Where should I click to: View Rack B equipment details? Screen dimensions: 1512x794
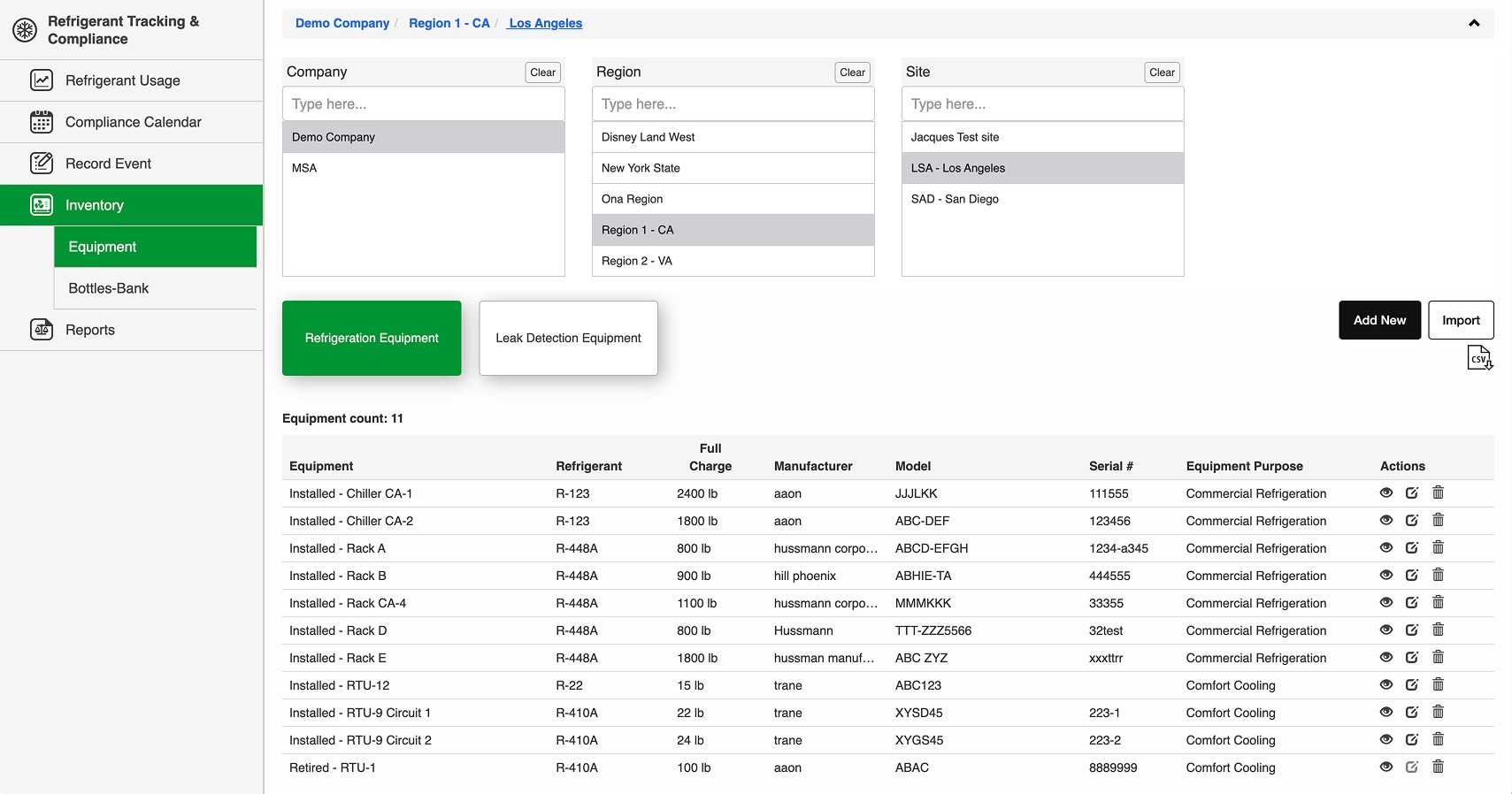pyautogui.click(x=1386, y=575)
